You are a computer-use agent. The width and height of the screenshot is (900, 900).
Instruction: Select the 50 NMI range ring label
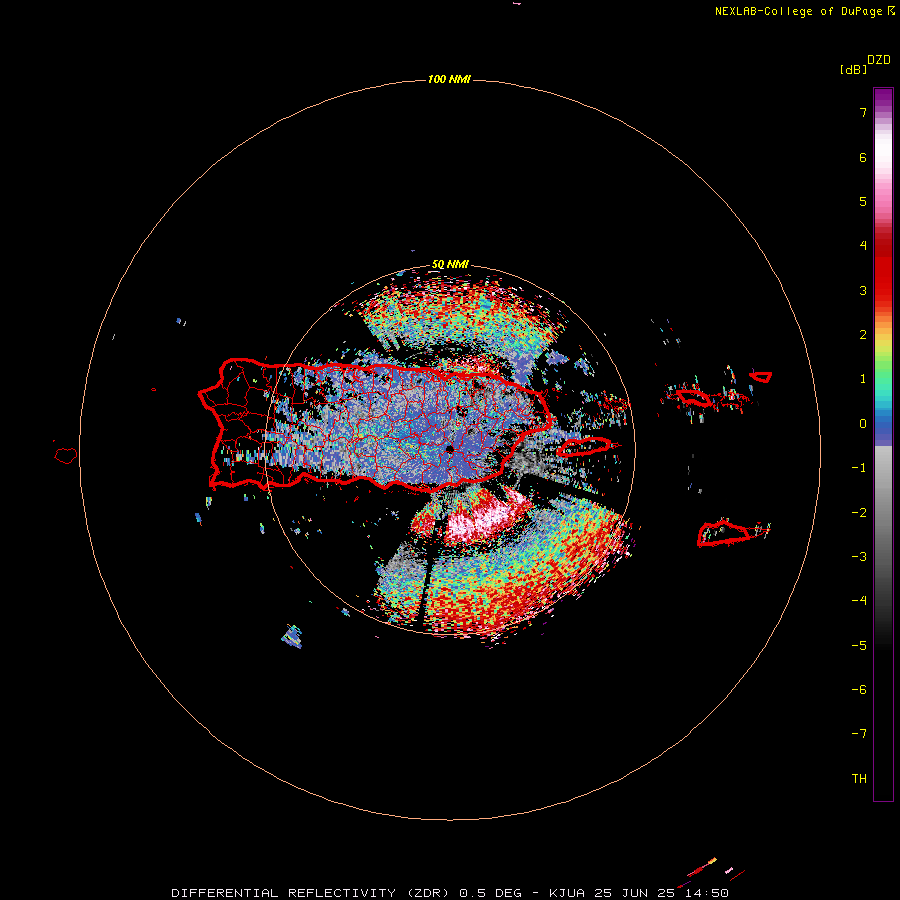tap(450, 265)
